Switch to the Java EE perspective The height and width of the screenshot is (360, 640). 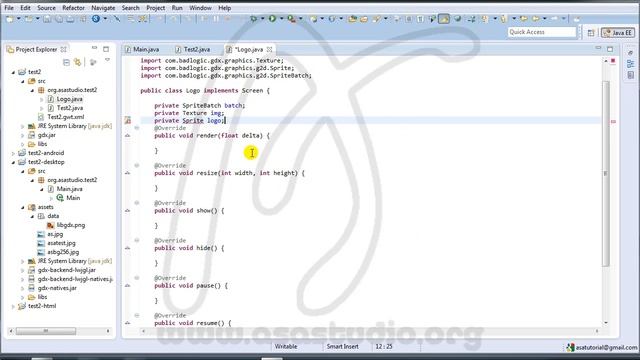coord(618,33)
